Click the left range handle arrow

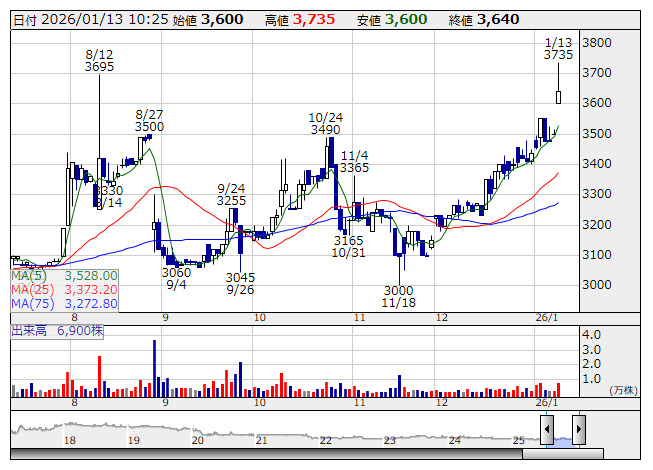click(547, 430)
